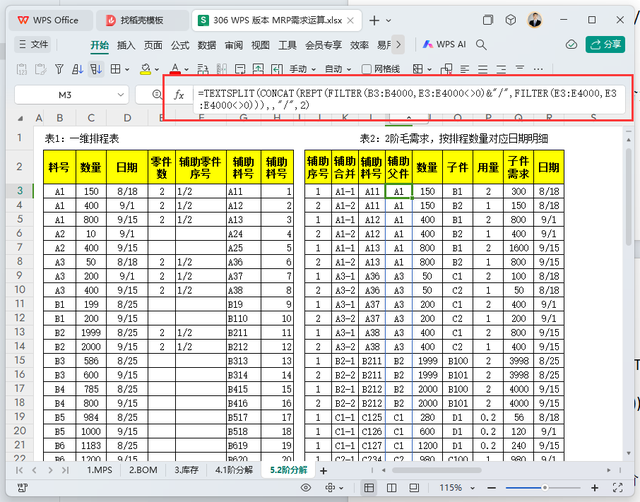Go to the WPS Office home tab

(x=49, y=20)
